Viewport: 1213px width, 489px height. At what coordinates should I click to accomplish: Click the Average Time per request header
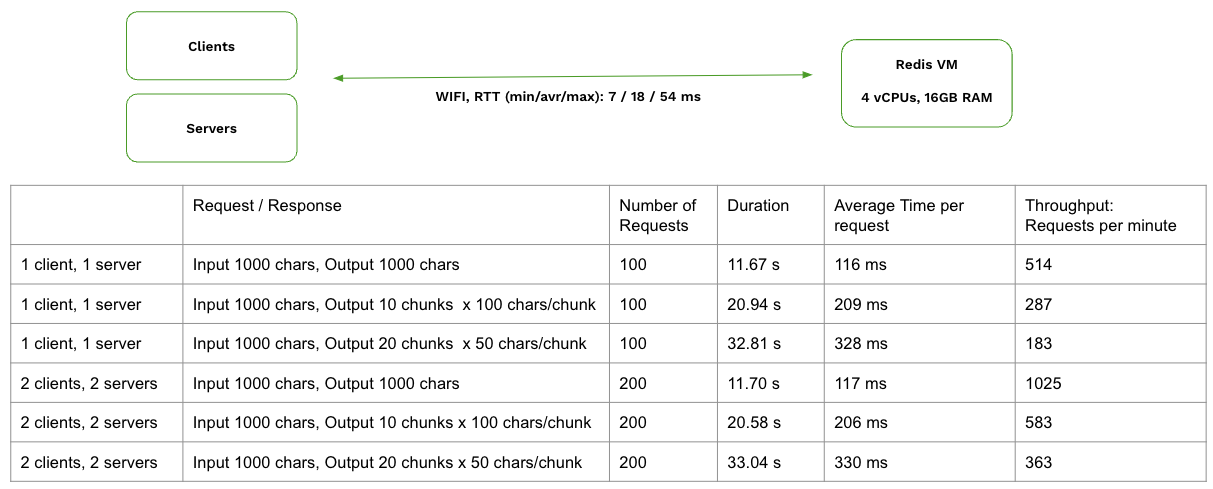(x=919, y=215)
